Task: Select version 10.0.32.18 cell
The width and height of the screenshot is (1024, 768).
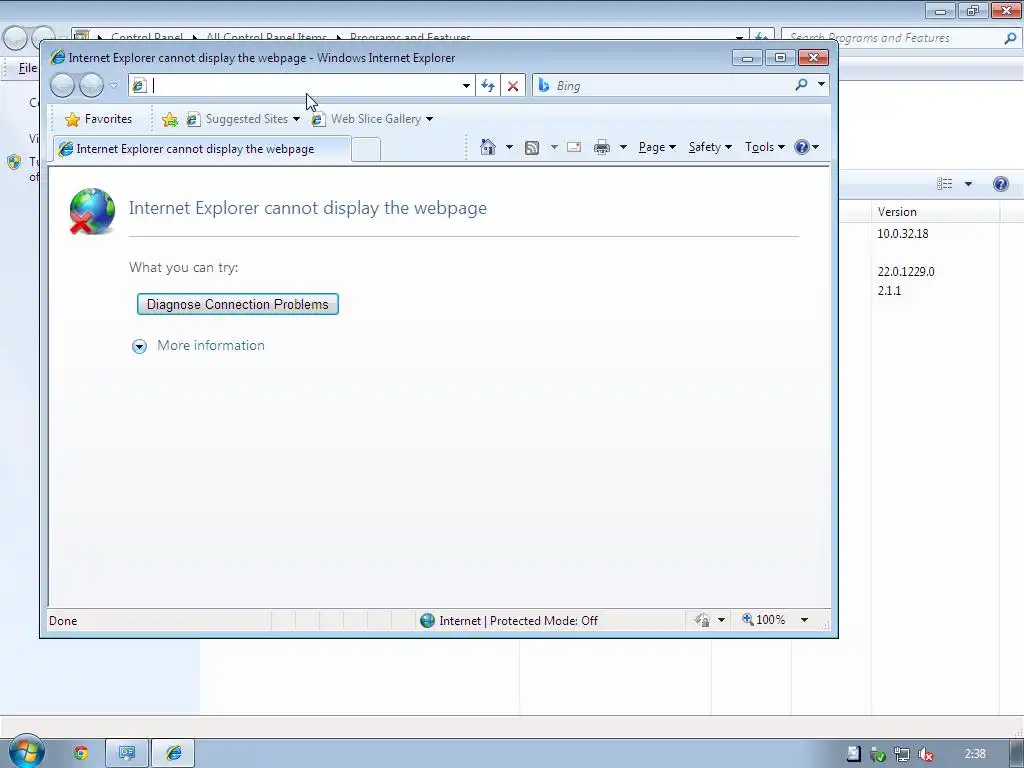Action: 903,234
